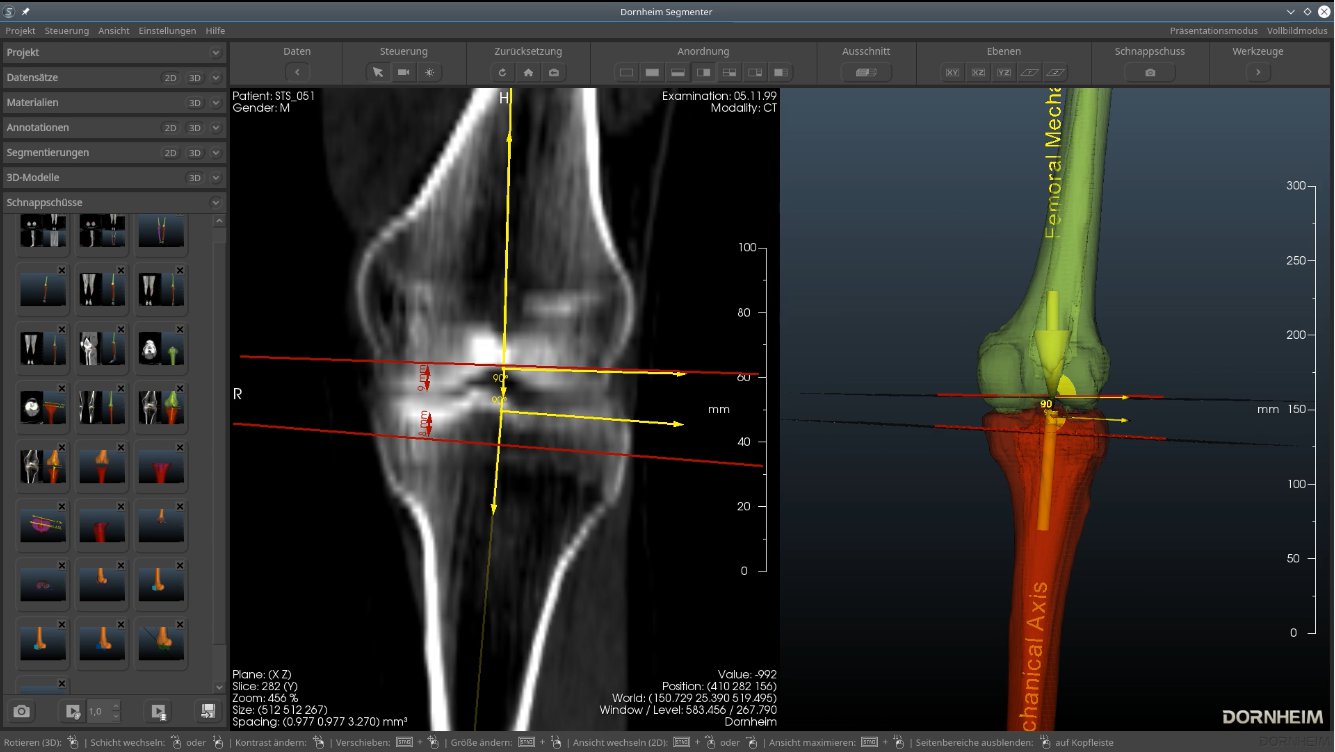Toggle the 3D button for Datensätze
This screenshot has width=1335, height=752.
(195, 77)
